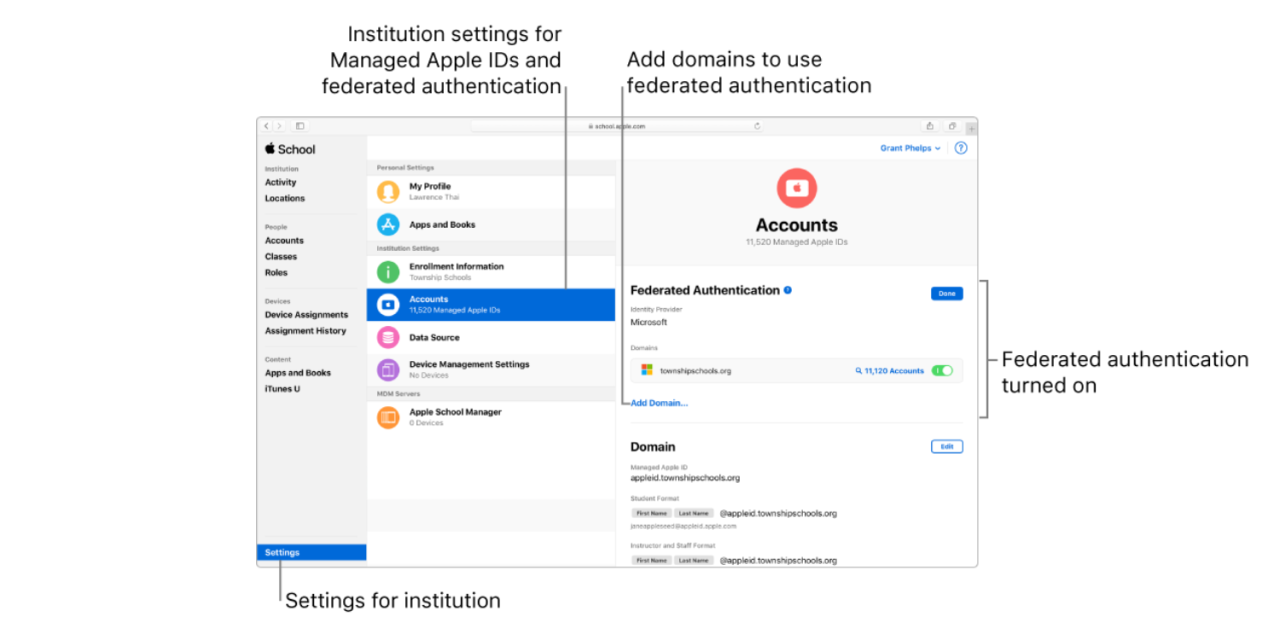Click Settings at the sidebar bottom
The image size is (1280, 640).
click(x=281, y=551)
